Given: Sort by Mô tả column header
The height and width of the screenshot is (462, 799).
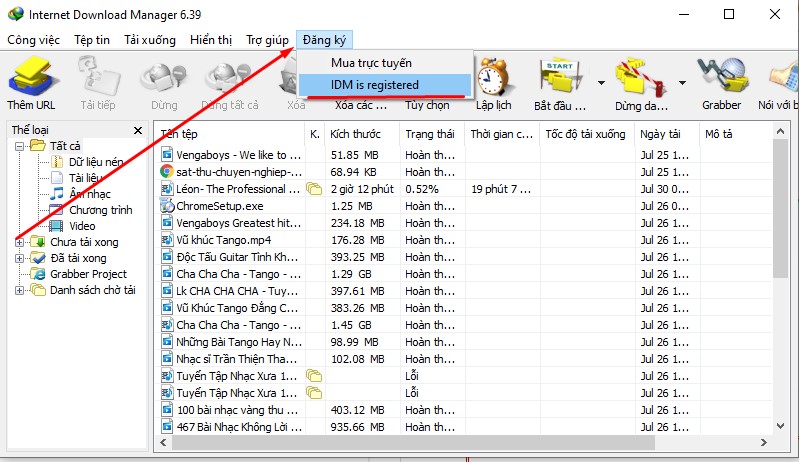Looking at the screenshot, I should (x=736, y=134).
